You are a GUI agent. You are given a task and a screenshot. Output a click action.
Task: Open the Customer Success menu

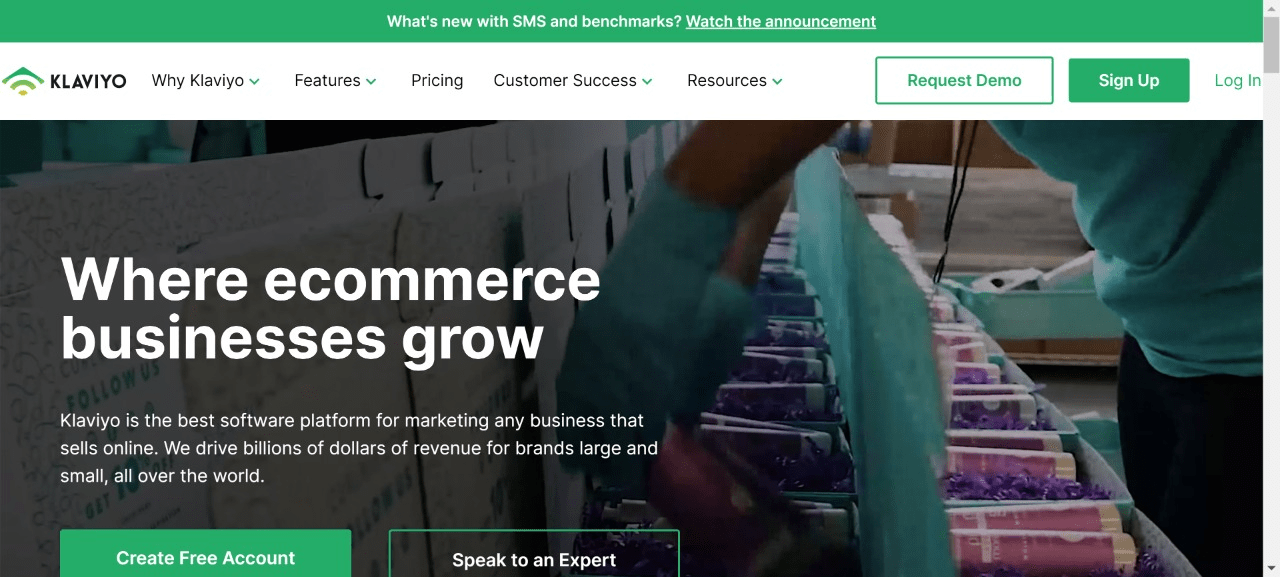pos(565,81)
